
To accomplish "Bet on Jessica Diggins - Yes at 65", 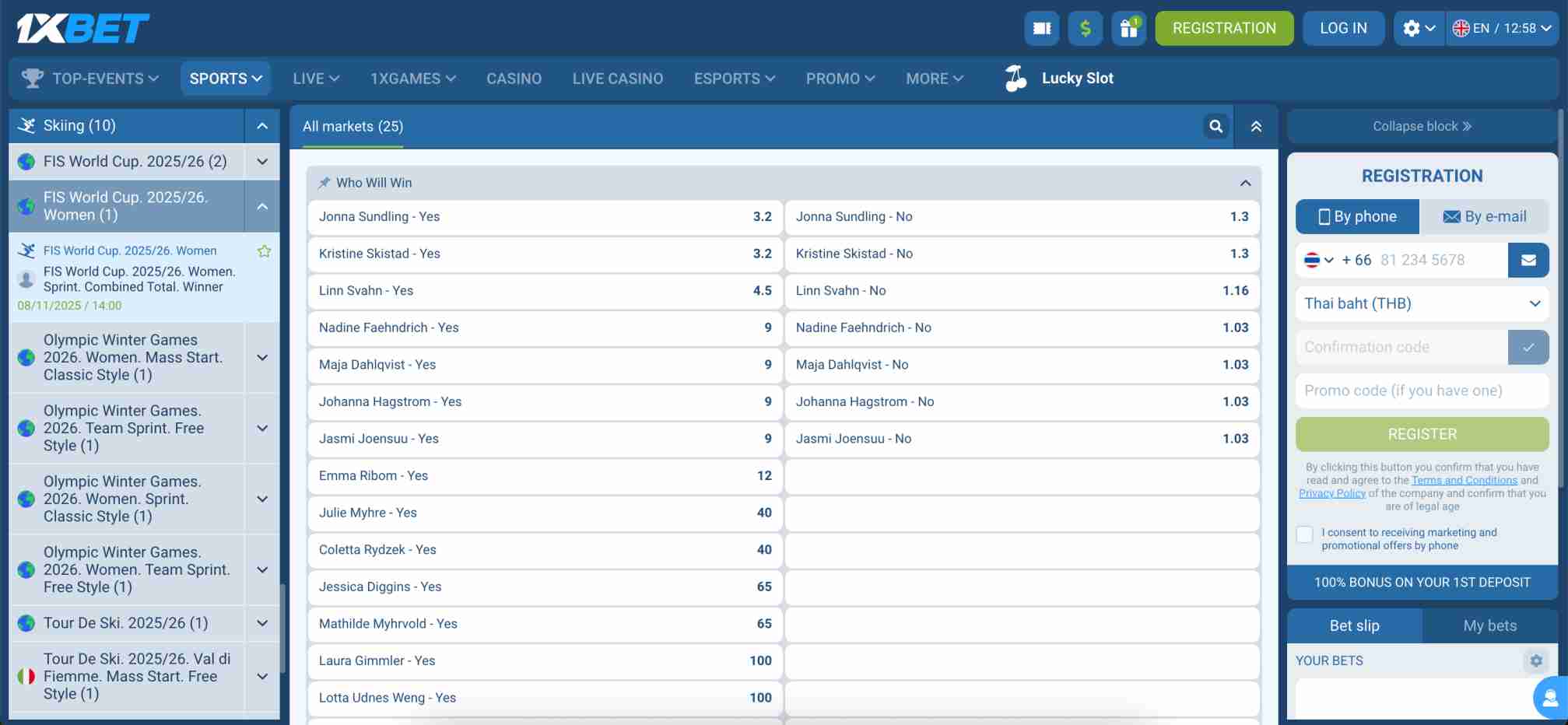I will tap(545, 587).
